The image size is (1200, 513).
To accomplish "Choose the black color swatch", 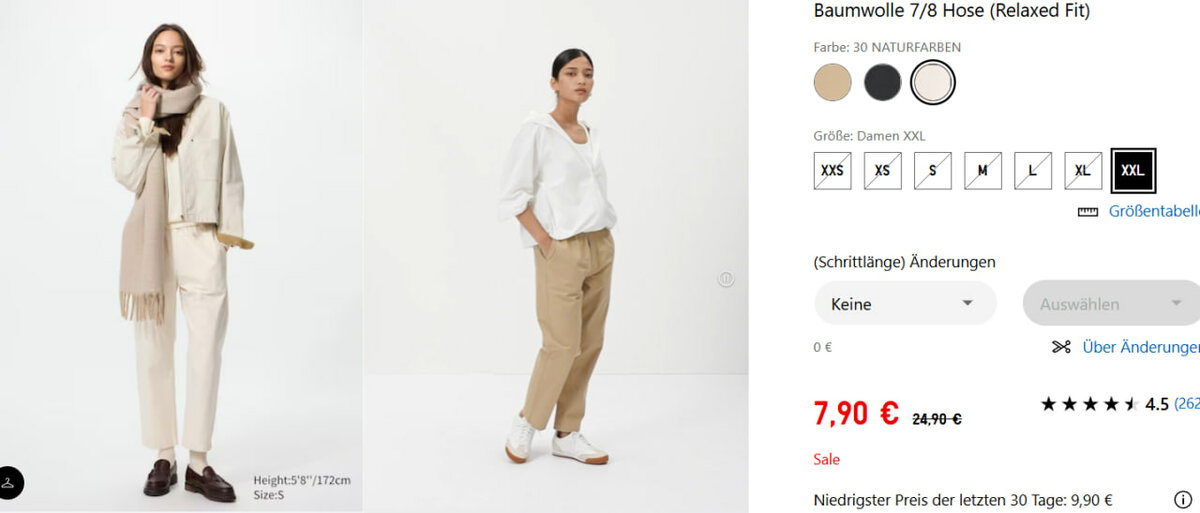I will click(x=883, y=82).
